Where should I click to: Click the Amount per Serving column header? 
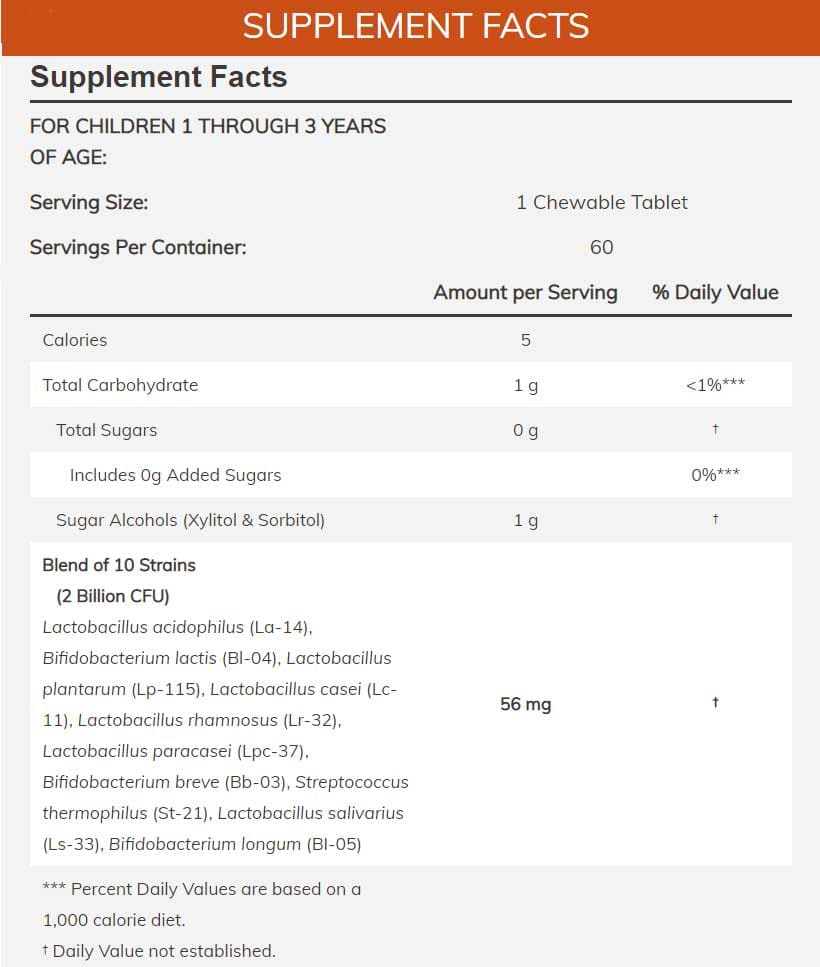[525, 292]
